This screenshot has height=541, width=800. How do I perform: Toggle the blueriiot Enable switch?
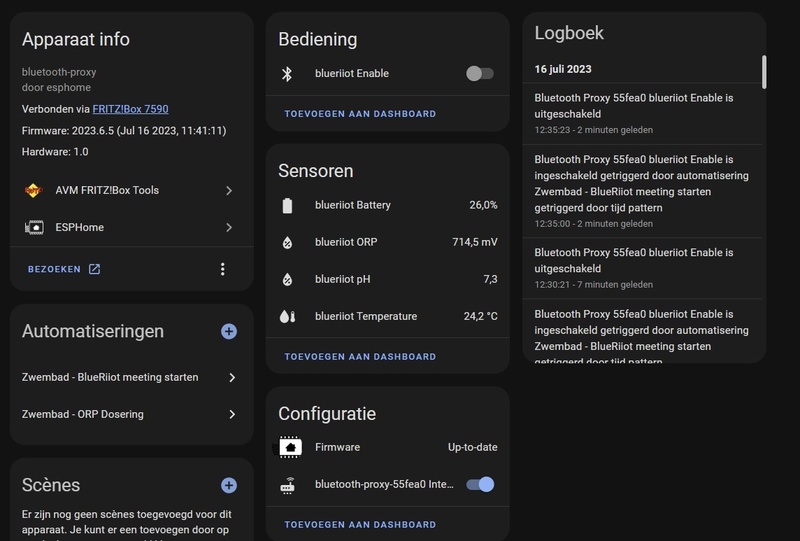pos(480,73)
